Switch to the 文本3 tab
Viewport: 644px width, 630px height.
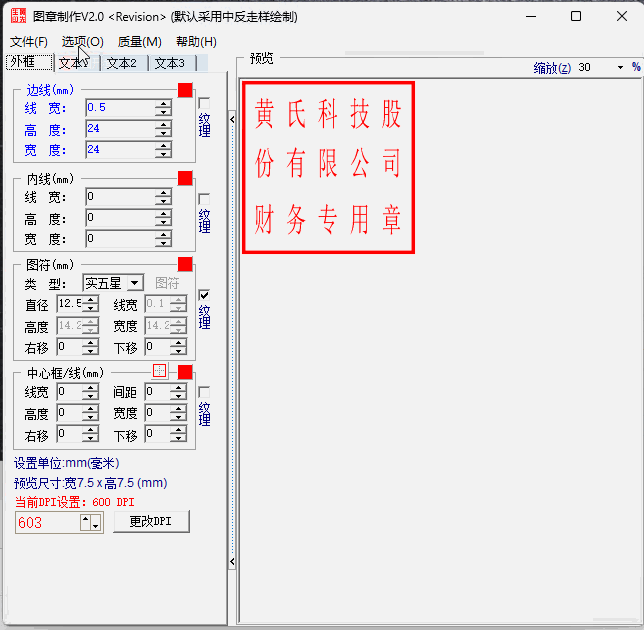pyautogui.click(x=172, y=63)
